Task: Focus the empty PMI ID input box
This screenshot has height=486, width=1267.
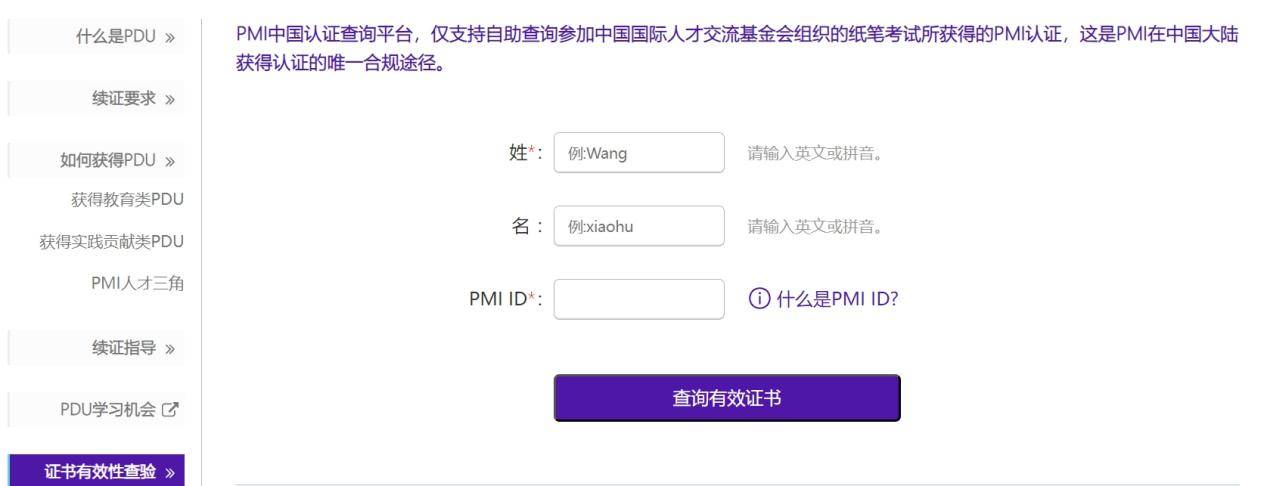Action: click(x=639, y=299)
